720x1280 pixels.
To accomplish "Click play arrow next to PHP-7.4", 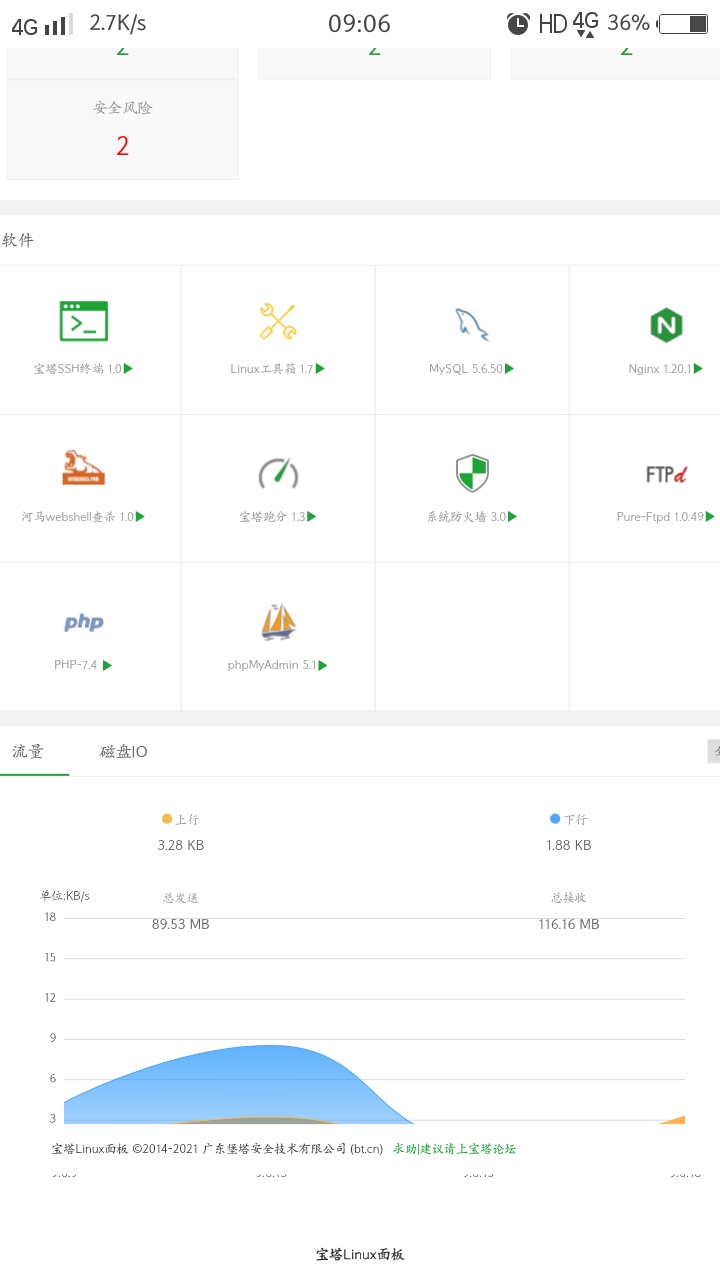I will 107,665.
